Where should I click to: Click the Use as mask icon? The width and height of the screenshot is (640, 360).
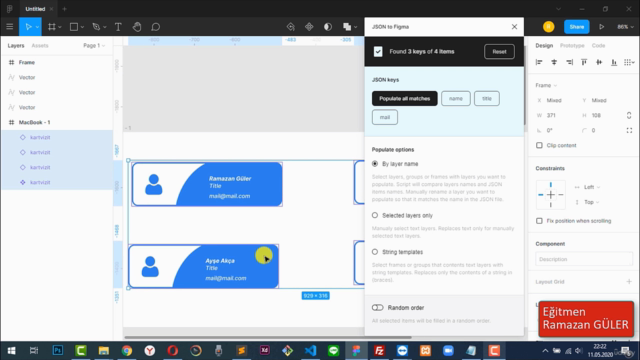point(328,27)
